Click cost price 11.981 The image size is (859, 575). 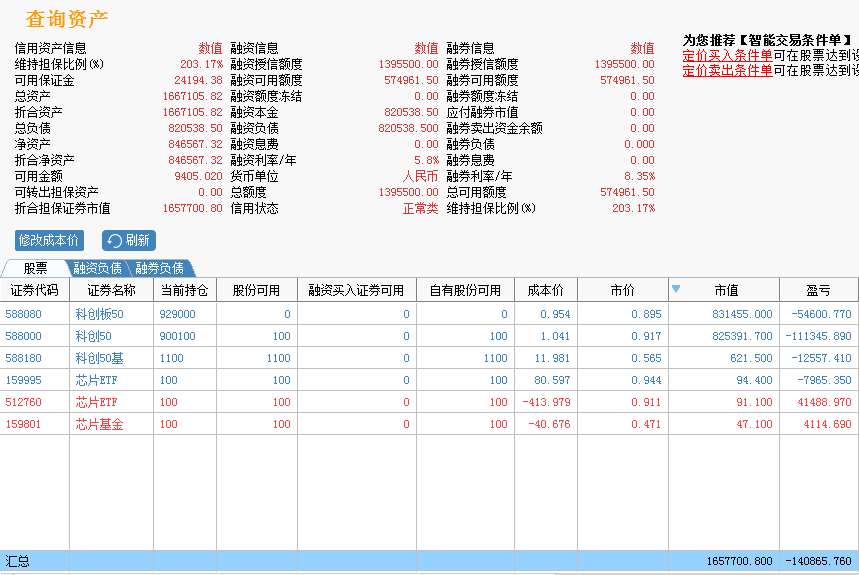point(552,358)
